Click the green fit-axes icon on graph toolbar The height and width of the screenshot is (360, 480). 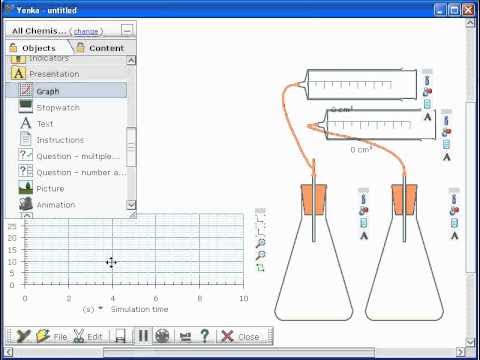[x=260, y=268]
